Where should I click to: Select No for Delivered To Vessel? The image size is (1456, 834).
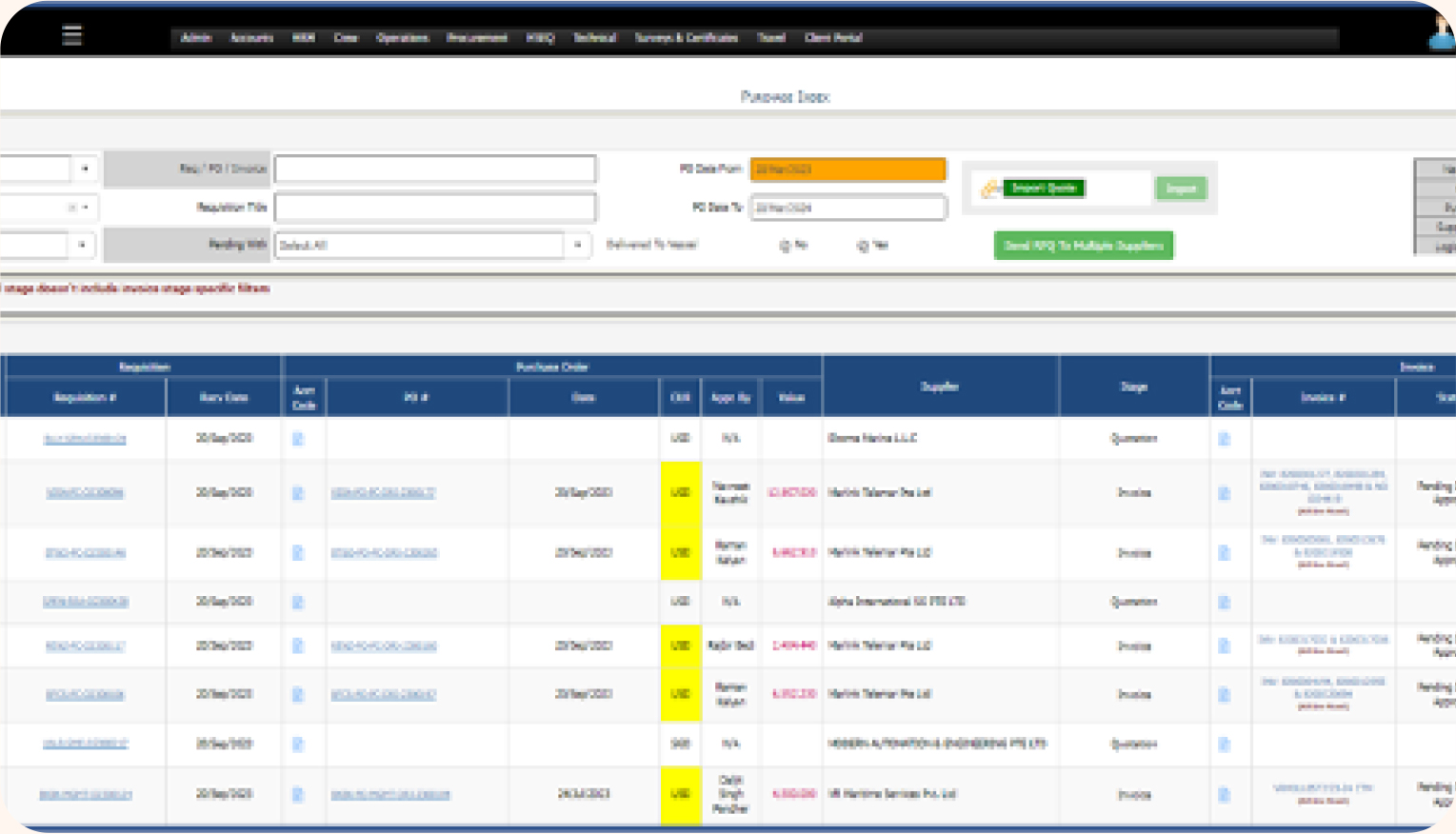[786, 246]
